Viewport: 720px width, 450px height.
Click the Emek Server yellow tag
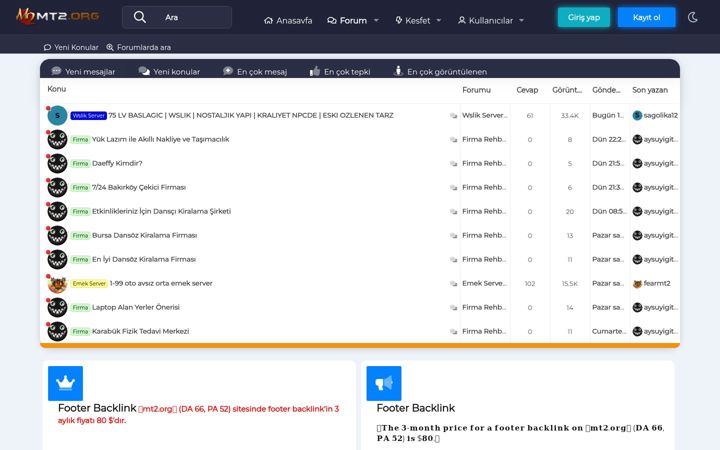tap(89, 284)
